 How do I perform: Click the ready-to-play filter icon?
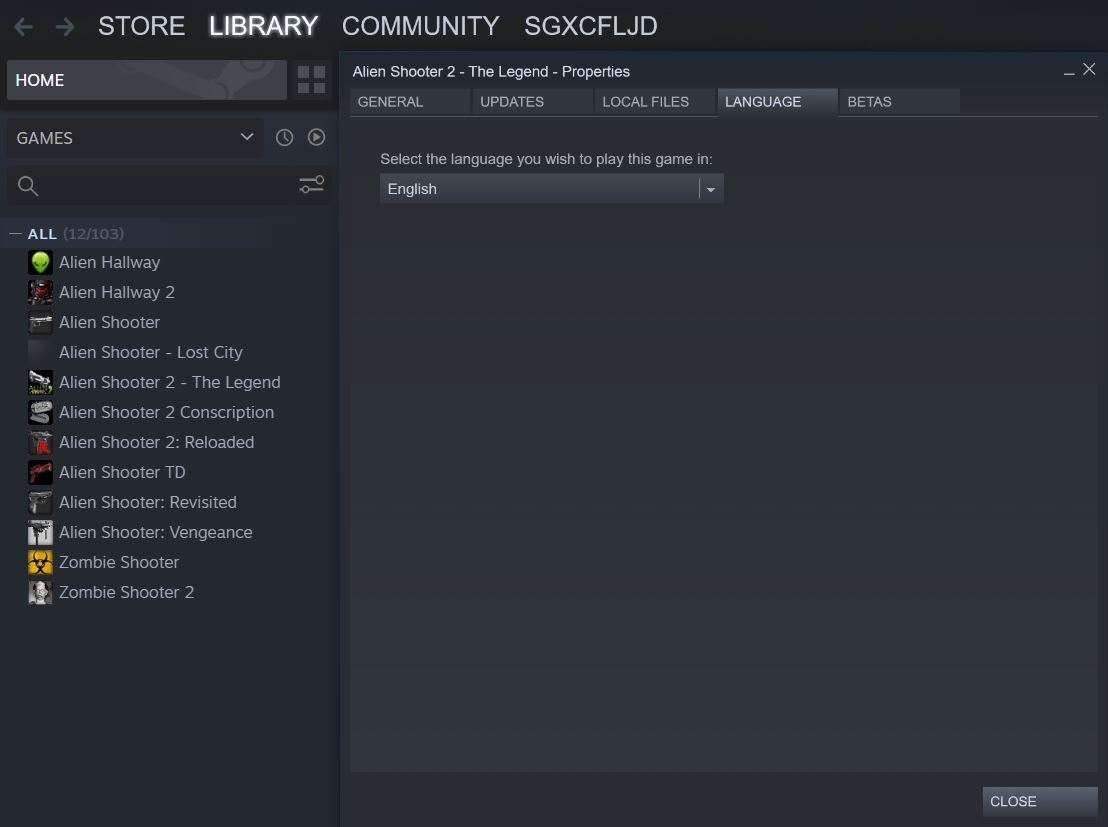[x=317, y=137]
